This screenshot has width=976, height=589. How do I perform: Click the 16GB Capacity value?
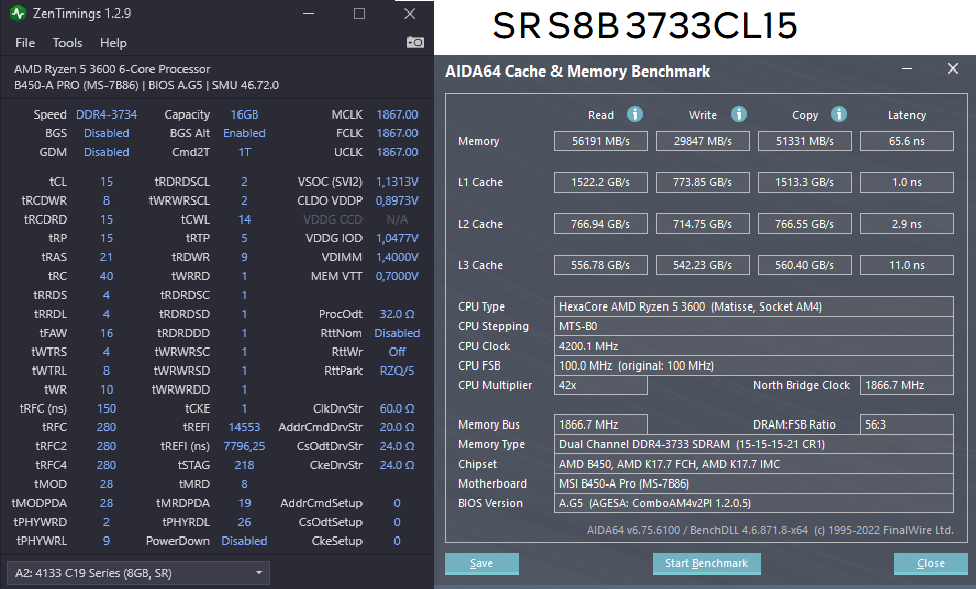244,115
